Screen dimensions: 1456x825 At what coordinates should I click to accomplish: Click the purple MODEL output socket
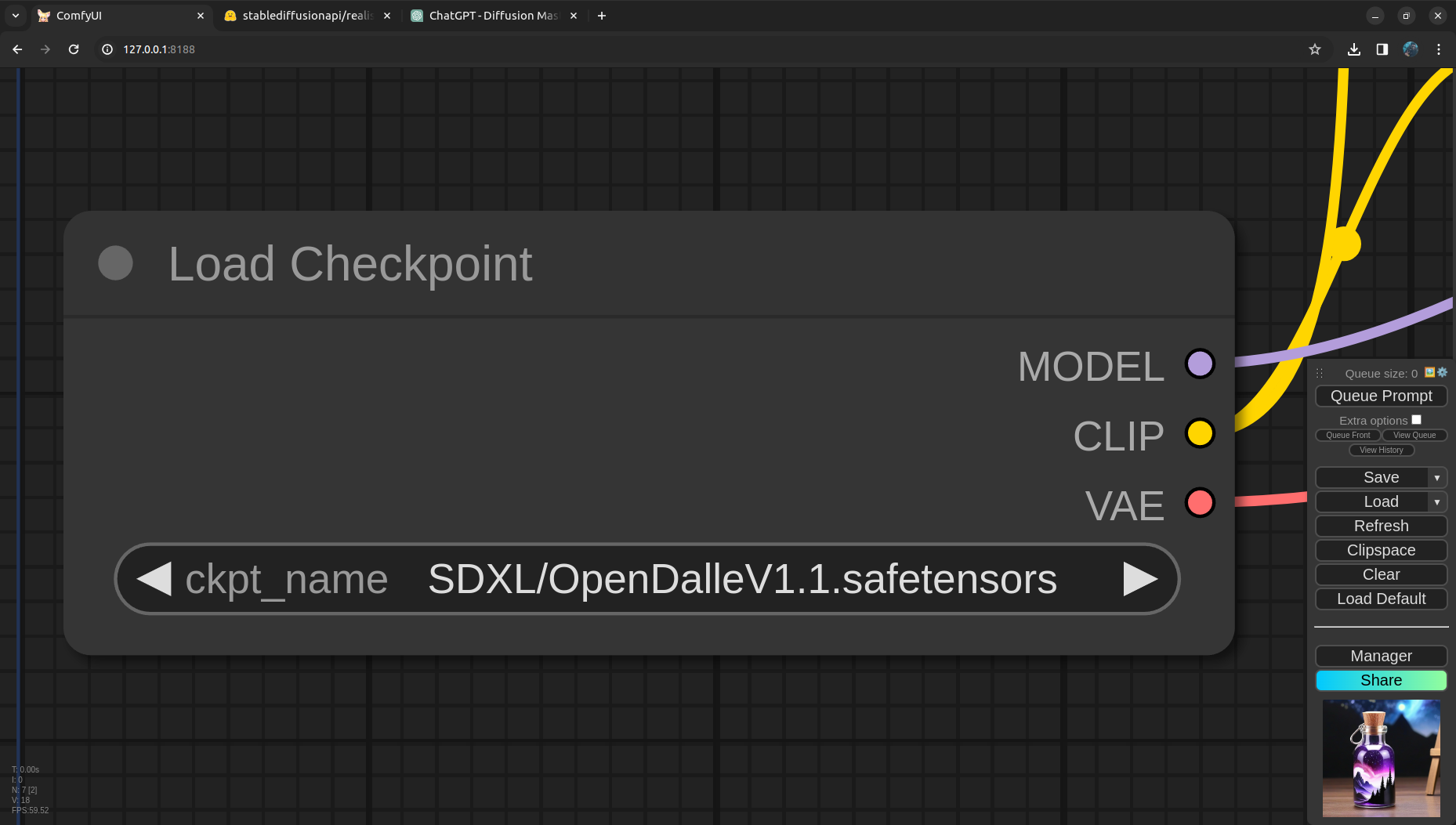1200,364
